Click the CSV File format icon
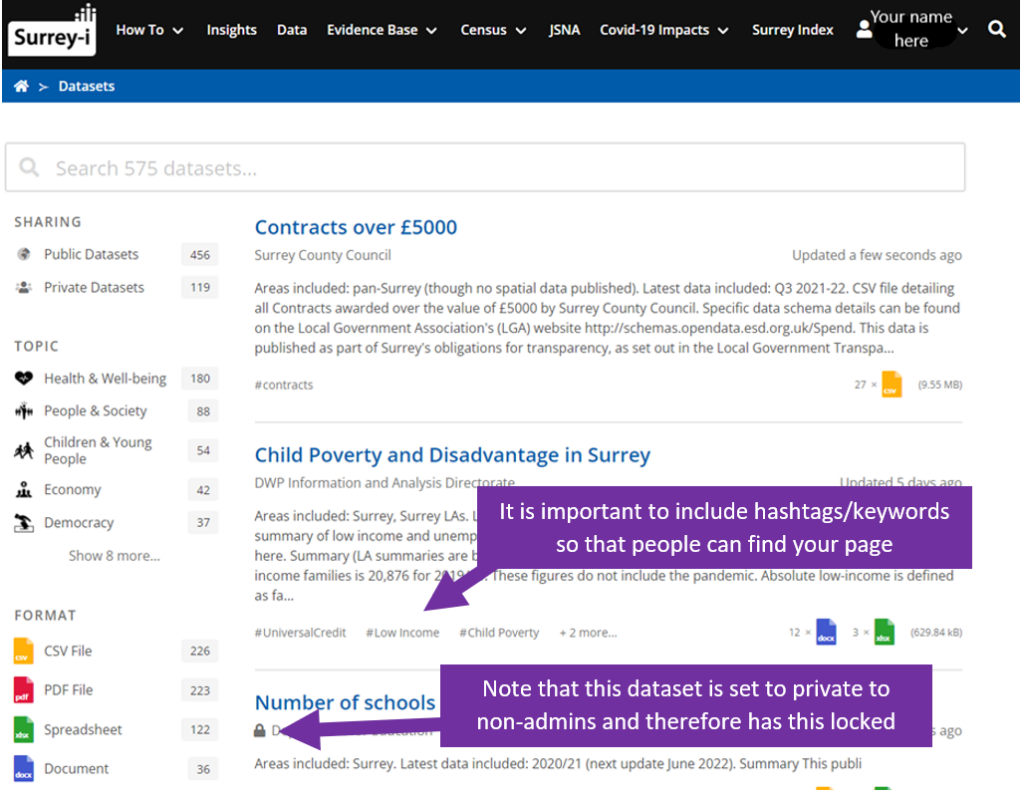The width and height of the screenshot is (1024, 797). (23, 651)
